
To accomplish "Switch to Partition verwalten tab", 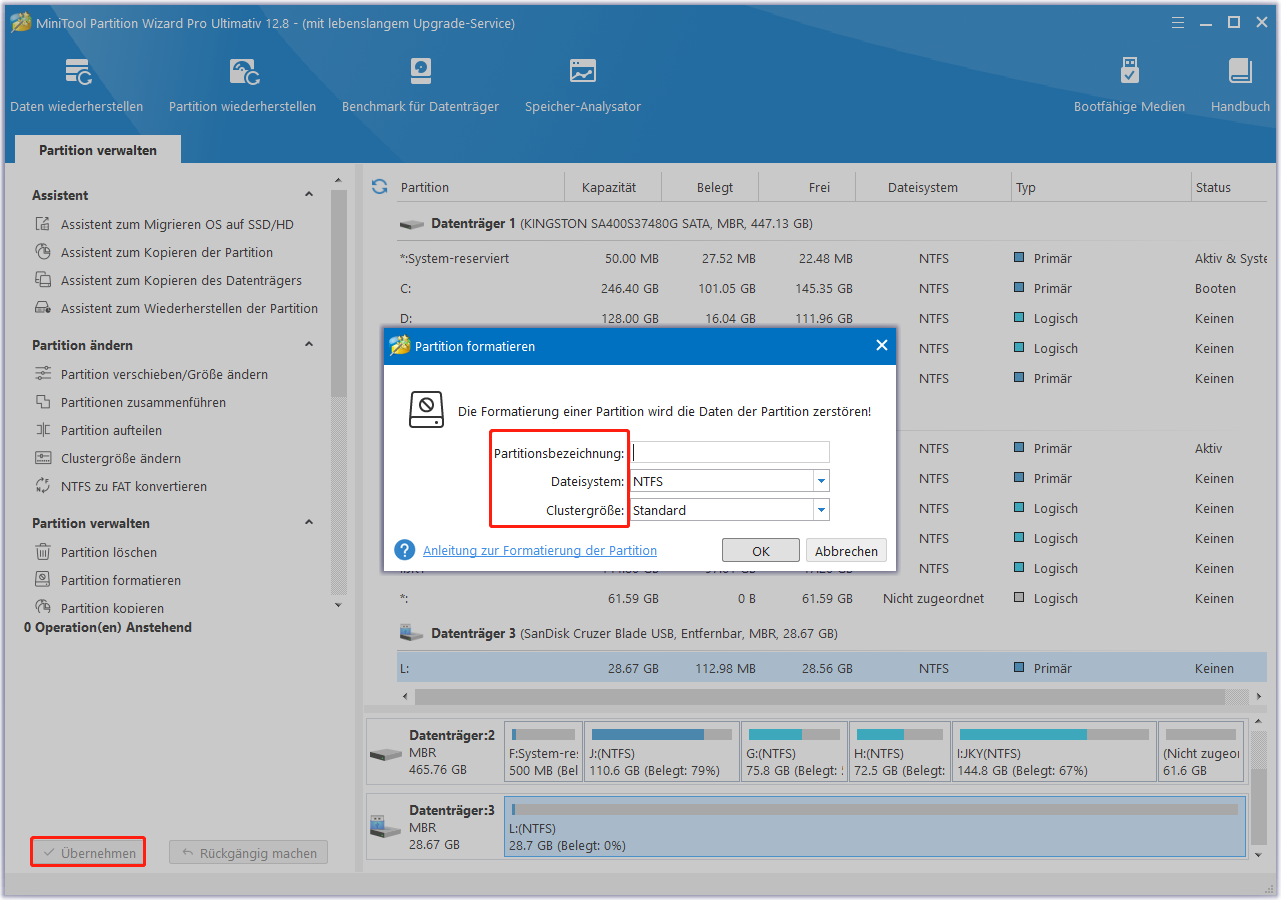I will coord(98,150).
